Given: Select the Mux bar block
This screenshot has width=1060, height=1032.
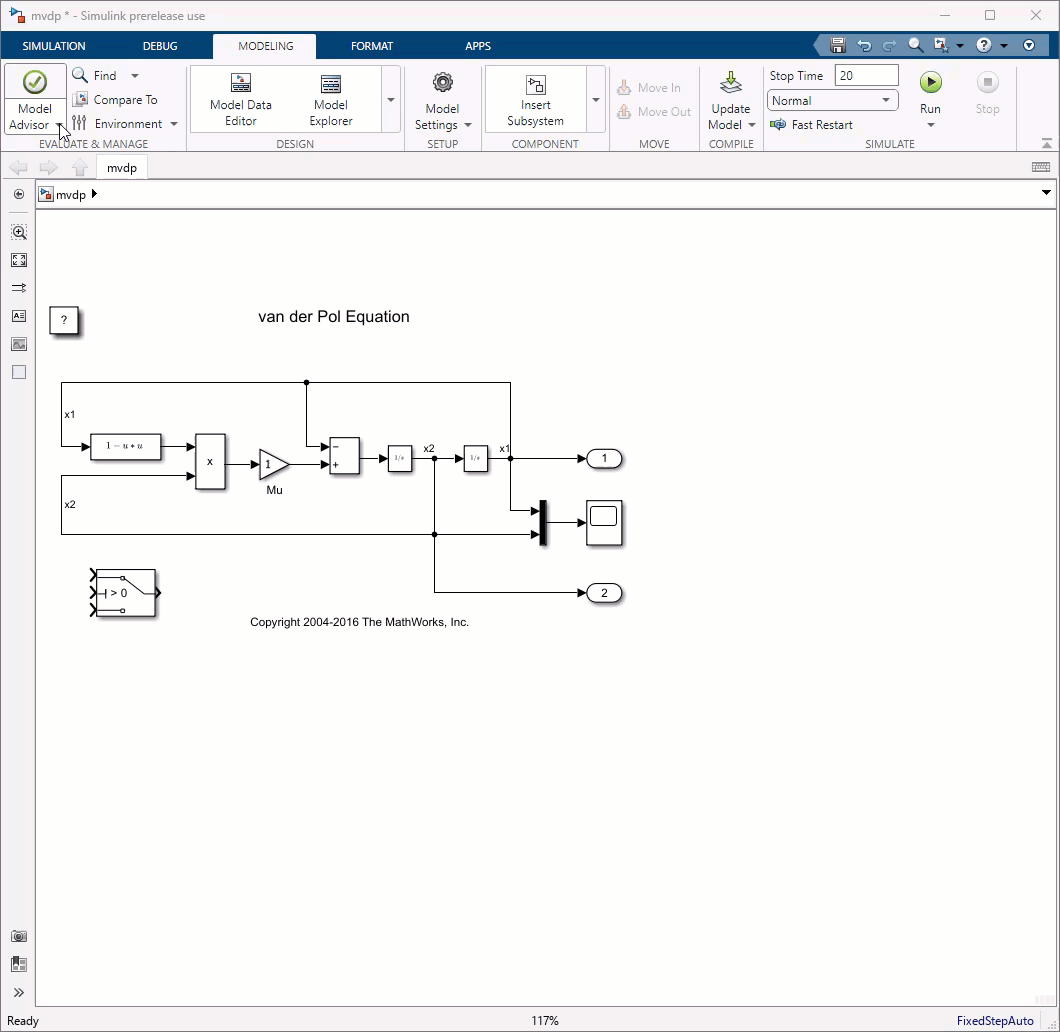Looking at the screenshot, I should [x=542, y=522].
